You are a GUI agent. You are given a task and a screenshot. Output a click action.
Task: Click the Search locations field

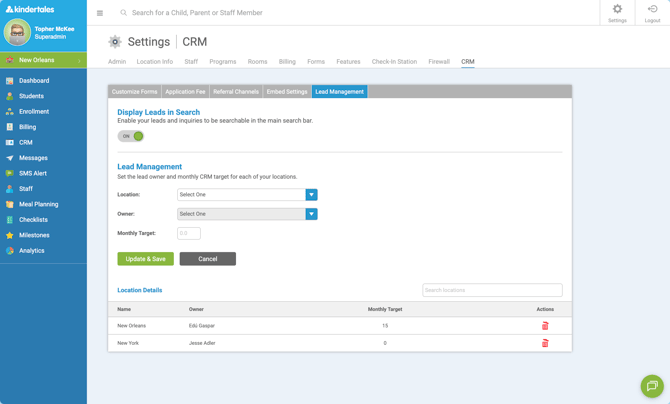pos(491,290)
